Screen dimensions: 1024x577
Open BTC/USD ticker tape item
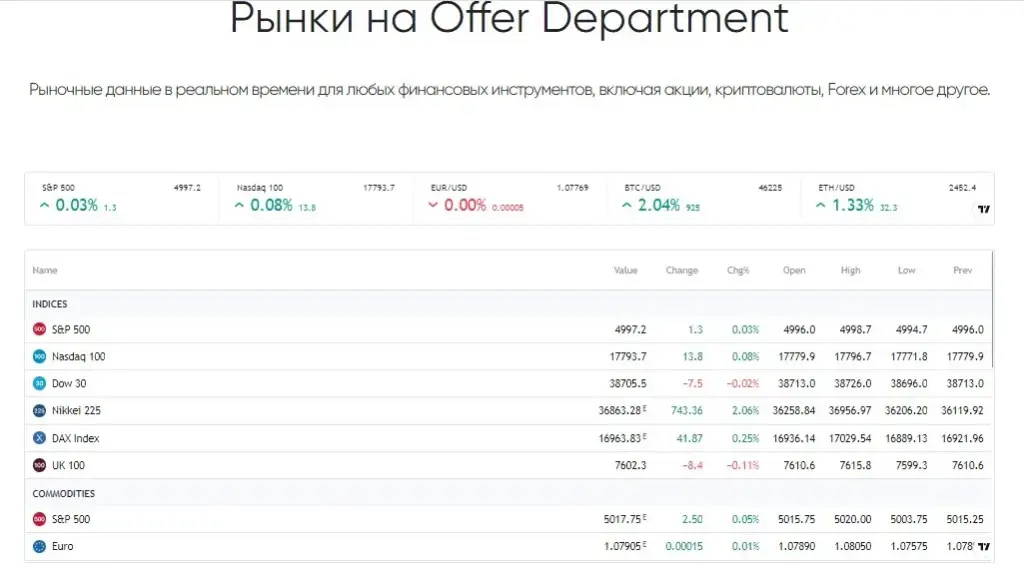[x=704, y=198]
